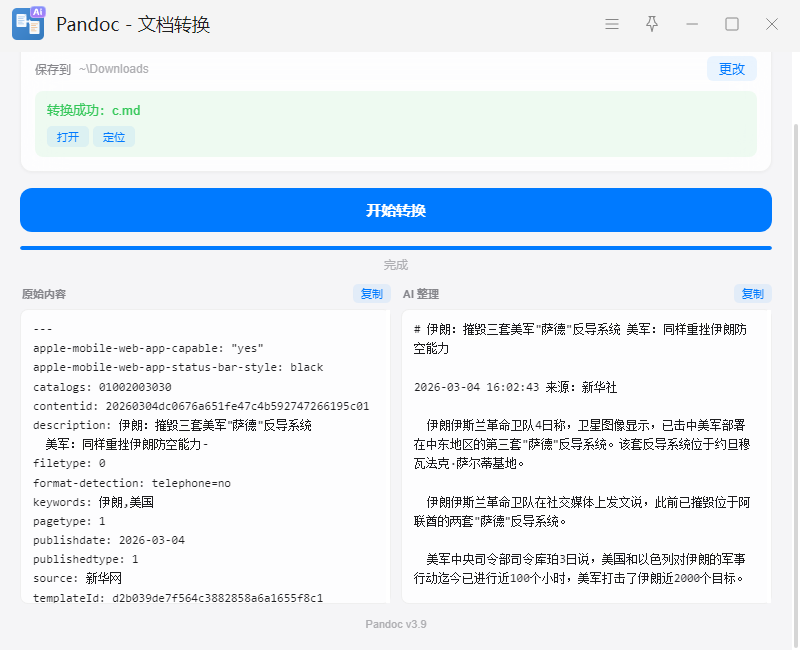Click the blue conversion progress bar

point(396,247)
